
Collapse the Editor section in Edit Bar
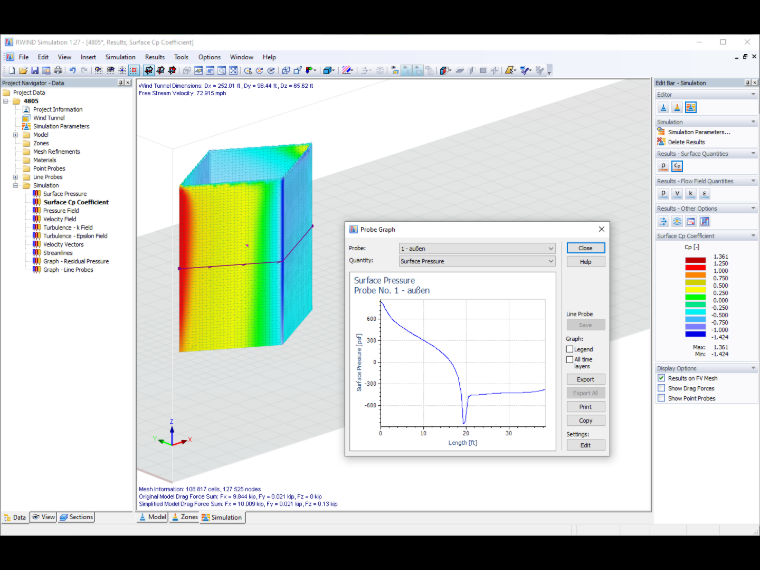tap(753, 95)
